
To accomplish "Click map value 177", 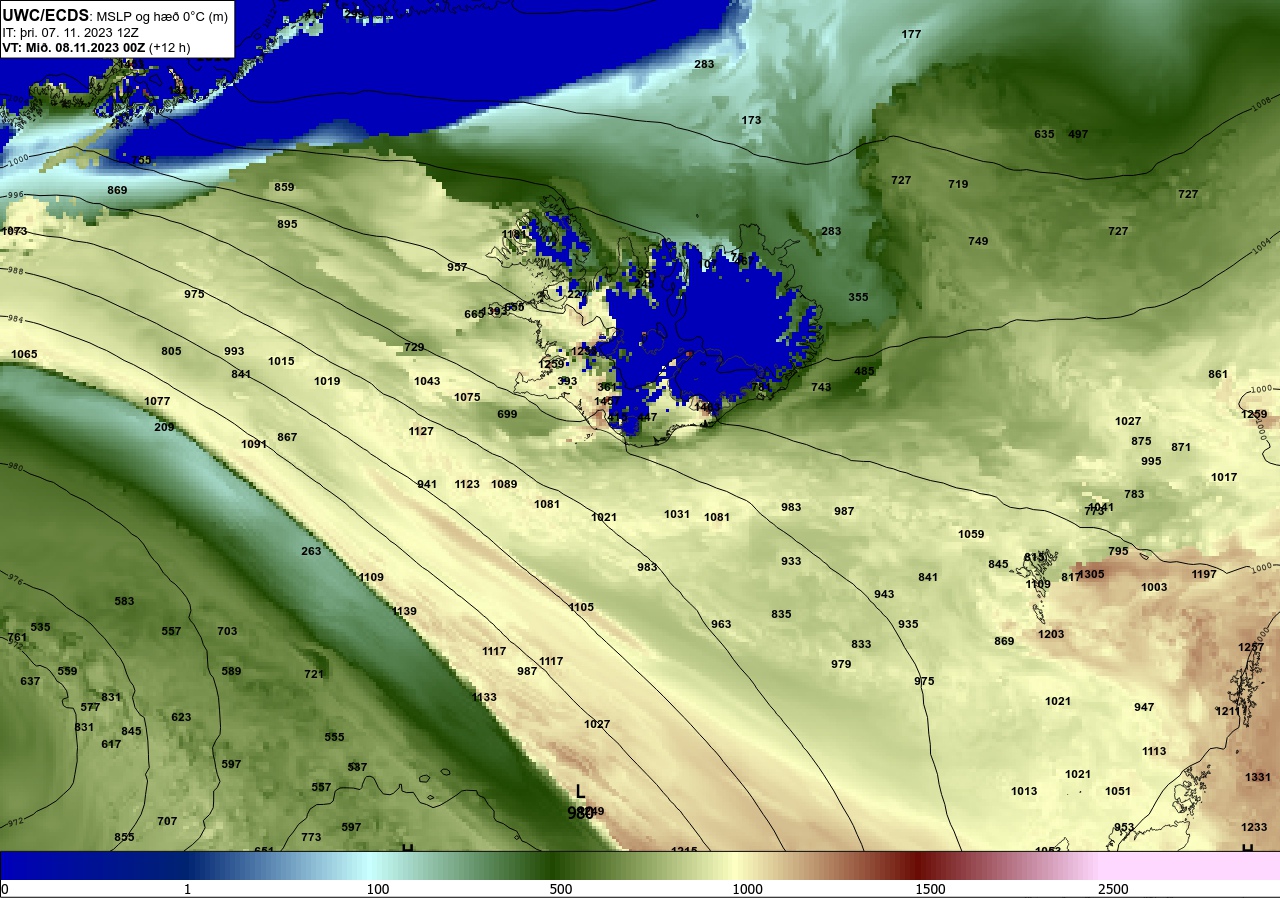I will click(x=911, y=34).
